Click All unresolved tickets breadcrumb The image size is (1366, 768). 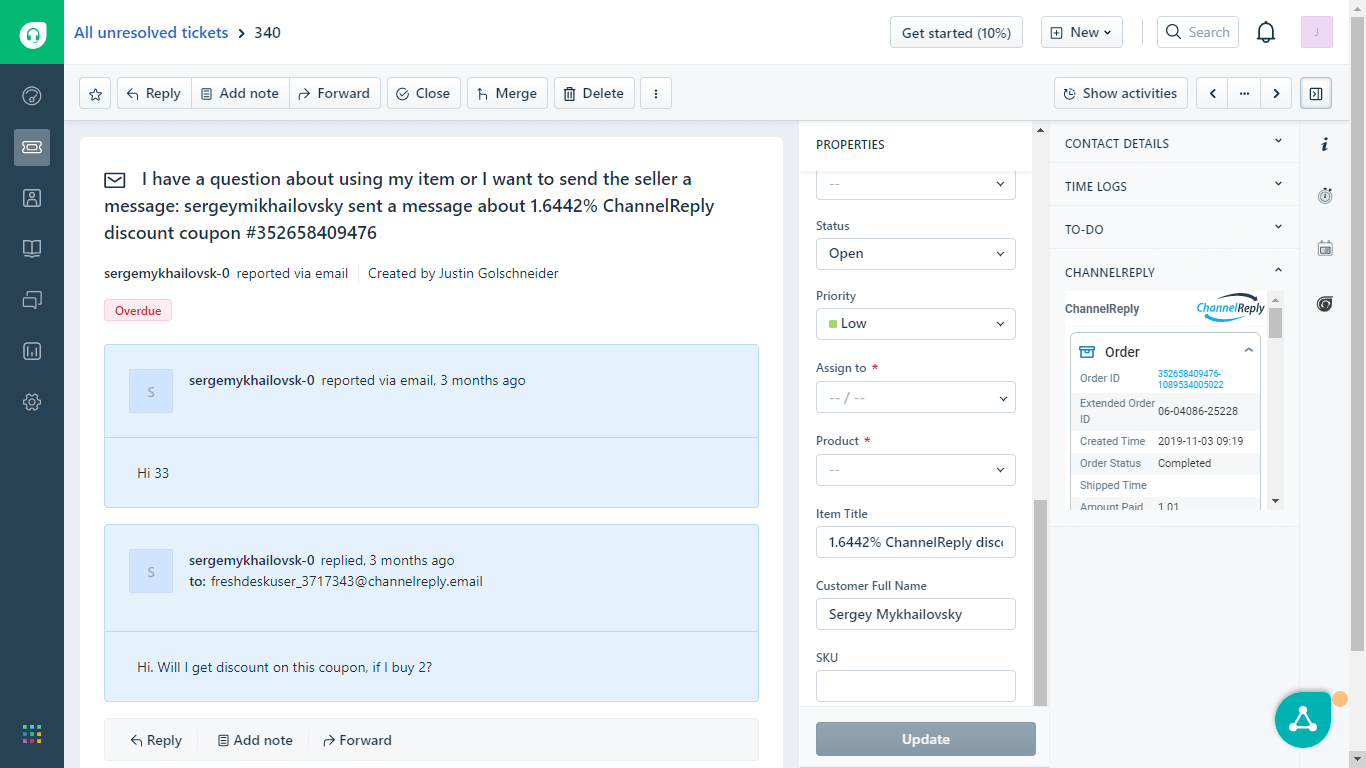pos(151,33)
